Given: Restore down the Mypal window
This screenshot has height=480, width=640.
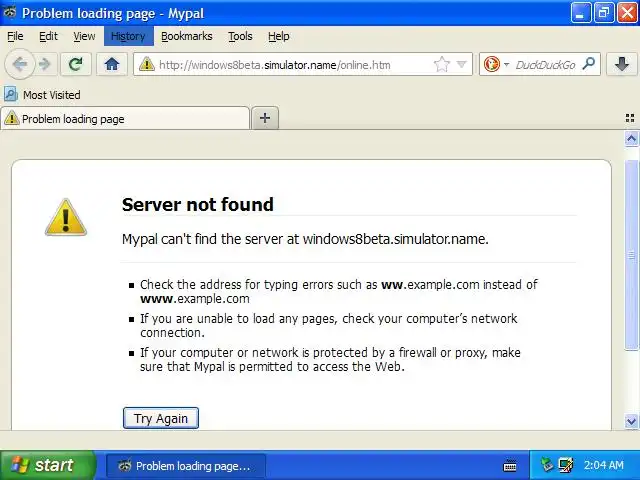Looking at the screenshot, I should coord(604,13).
